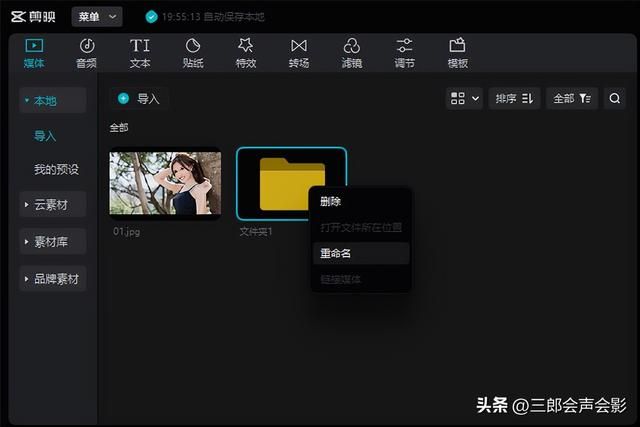Select the 贴纸 (Stickers) tab
Screen dimensions: 640x427
193,53
